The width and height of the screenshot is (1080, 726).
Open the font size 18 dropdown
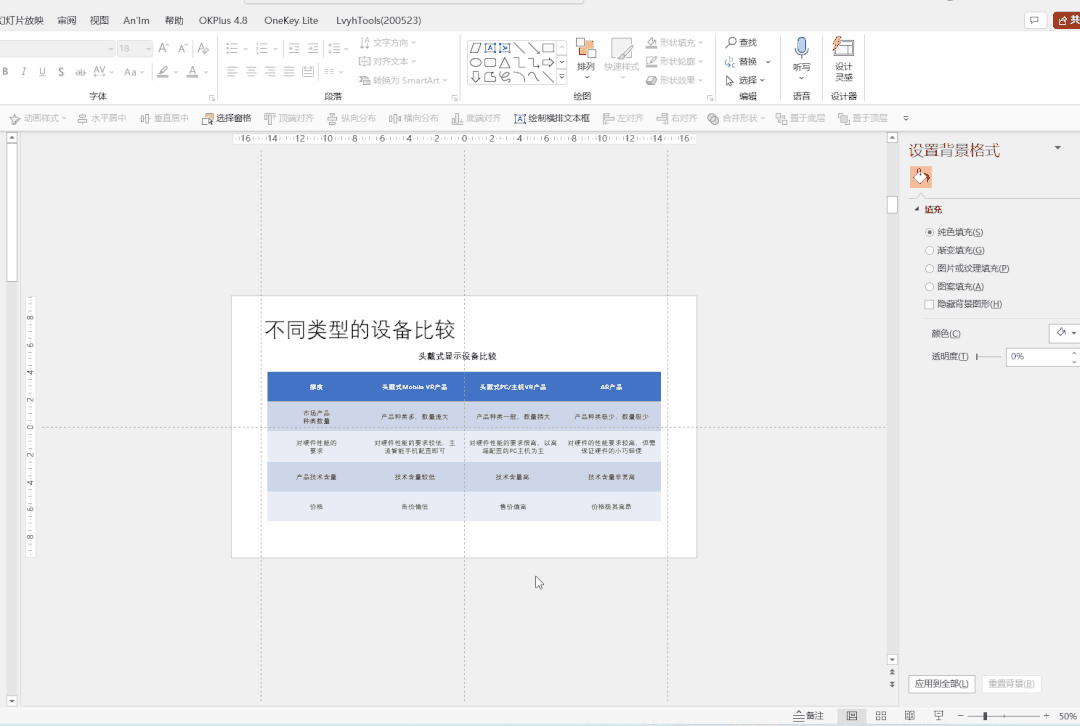pyautogui.click(x=147, y=48)
